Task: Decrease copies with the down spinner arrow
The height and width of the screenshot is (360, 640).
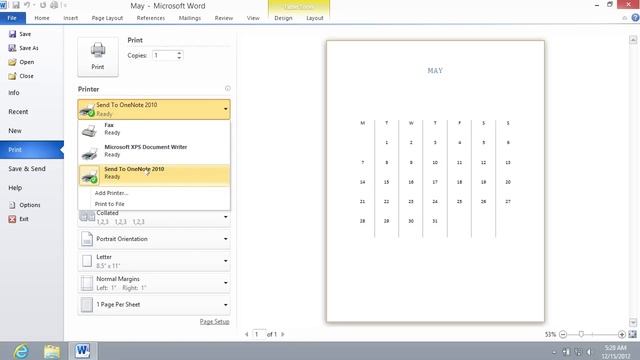Action: pyautogui.click(x=179, y=58)
